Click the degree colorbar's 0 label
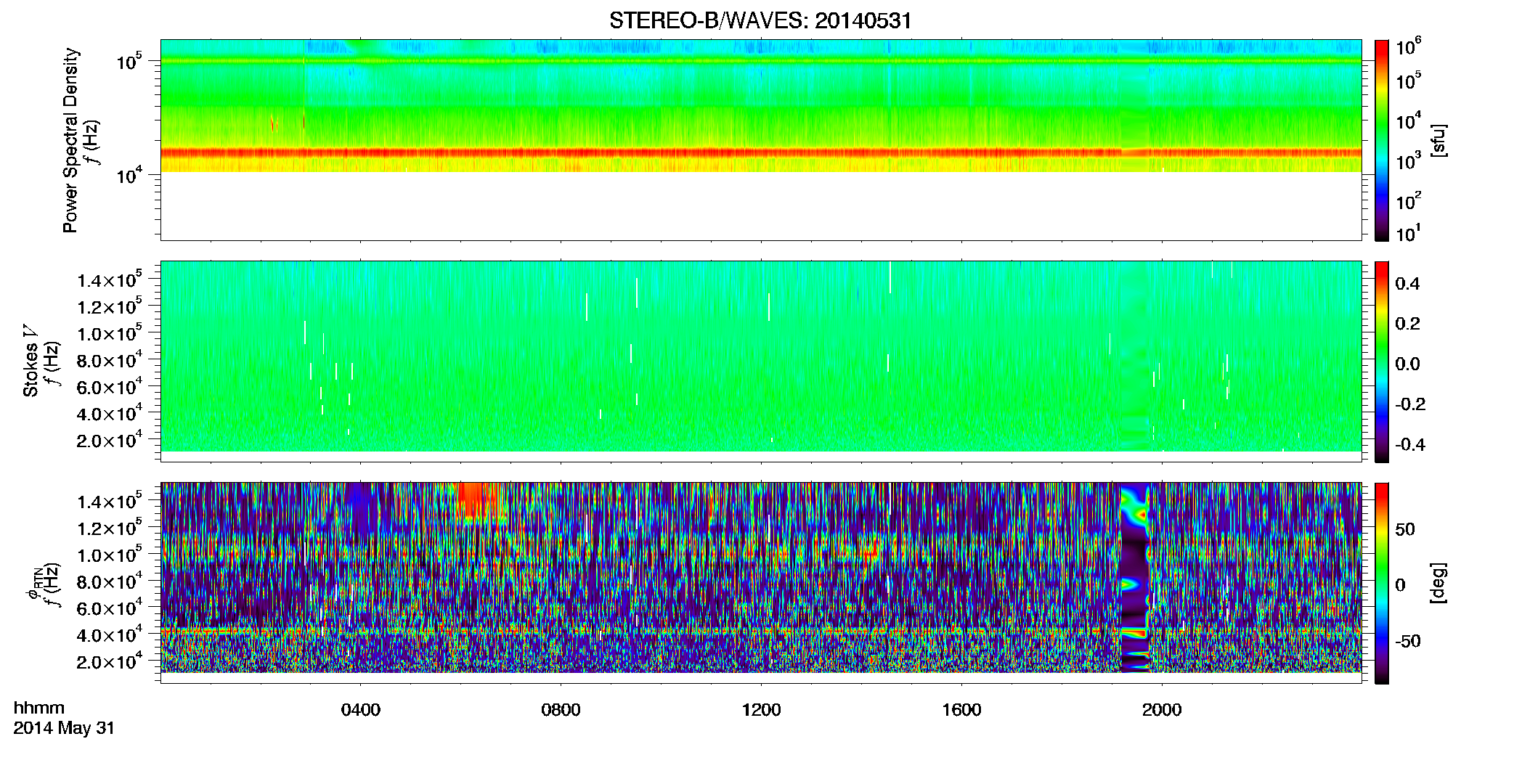The image size is (1522, 784). (1400, 585)
